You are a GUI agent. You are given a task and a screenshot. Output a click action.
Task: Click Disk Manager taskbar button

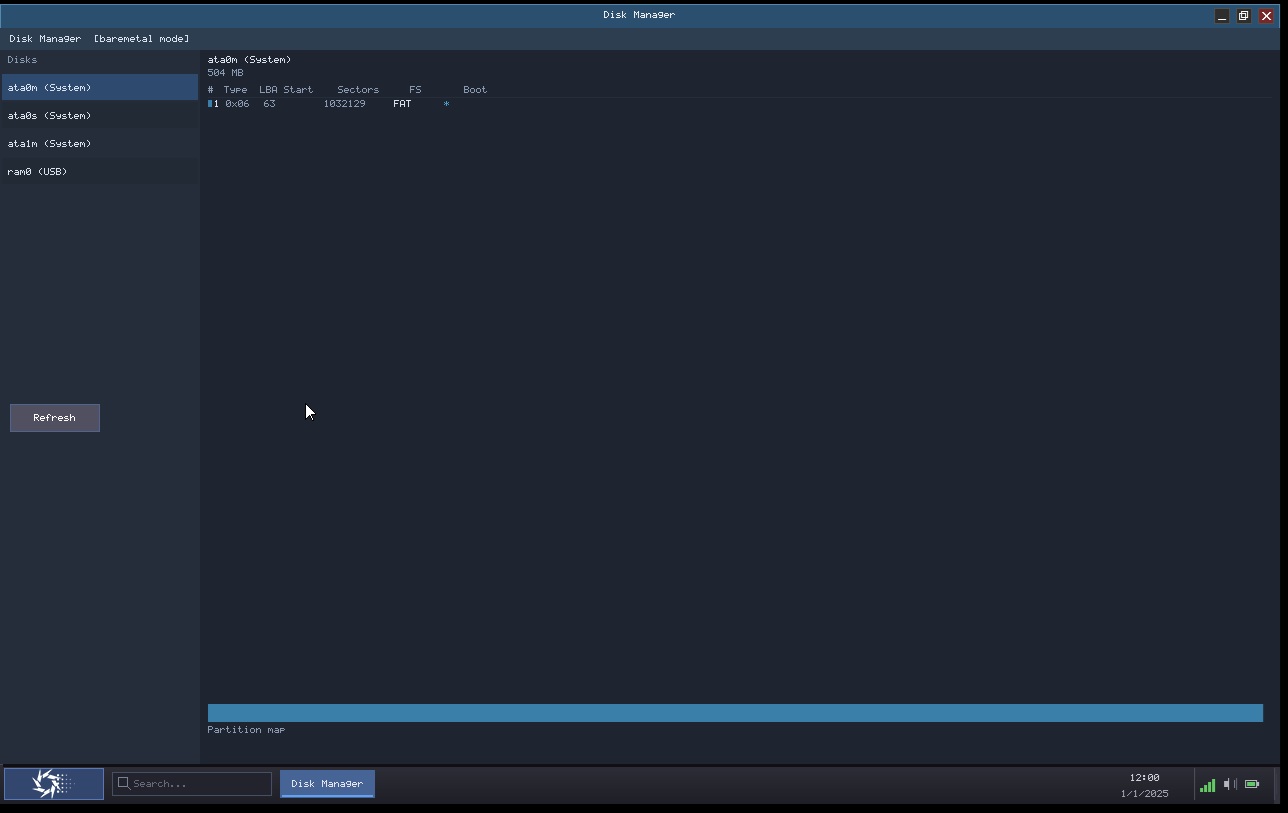[327, 783]
